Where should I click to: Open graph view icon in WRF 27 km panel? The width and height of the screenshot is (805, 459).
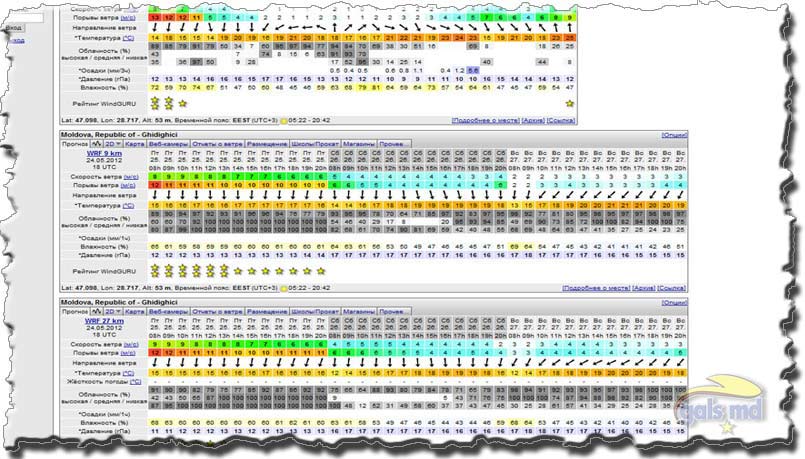97,312
